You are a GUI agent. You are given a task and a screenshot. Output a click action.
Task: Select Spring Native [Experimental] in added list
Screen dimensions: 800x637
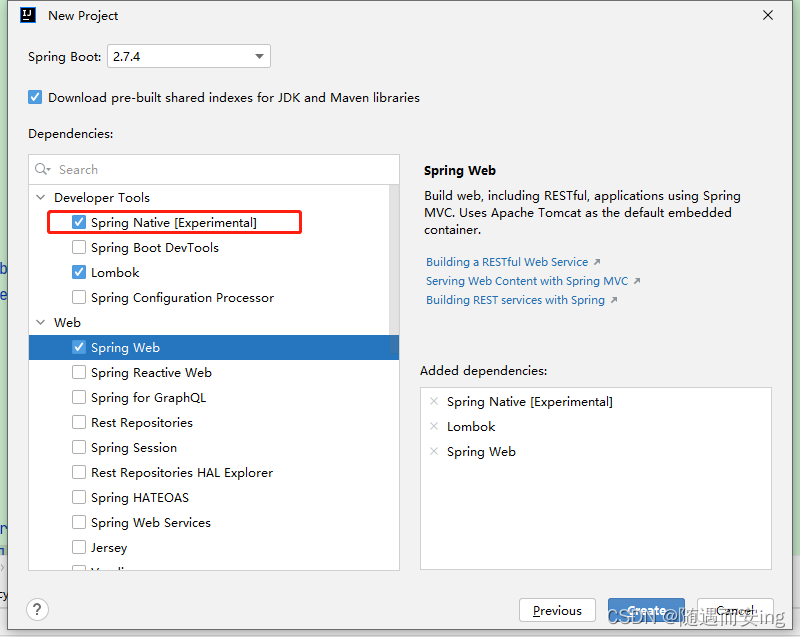coord(530,401)
